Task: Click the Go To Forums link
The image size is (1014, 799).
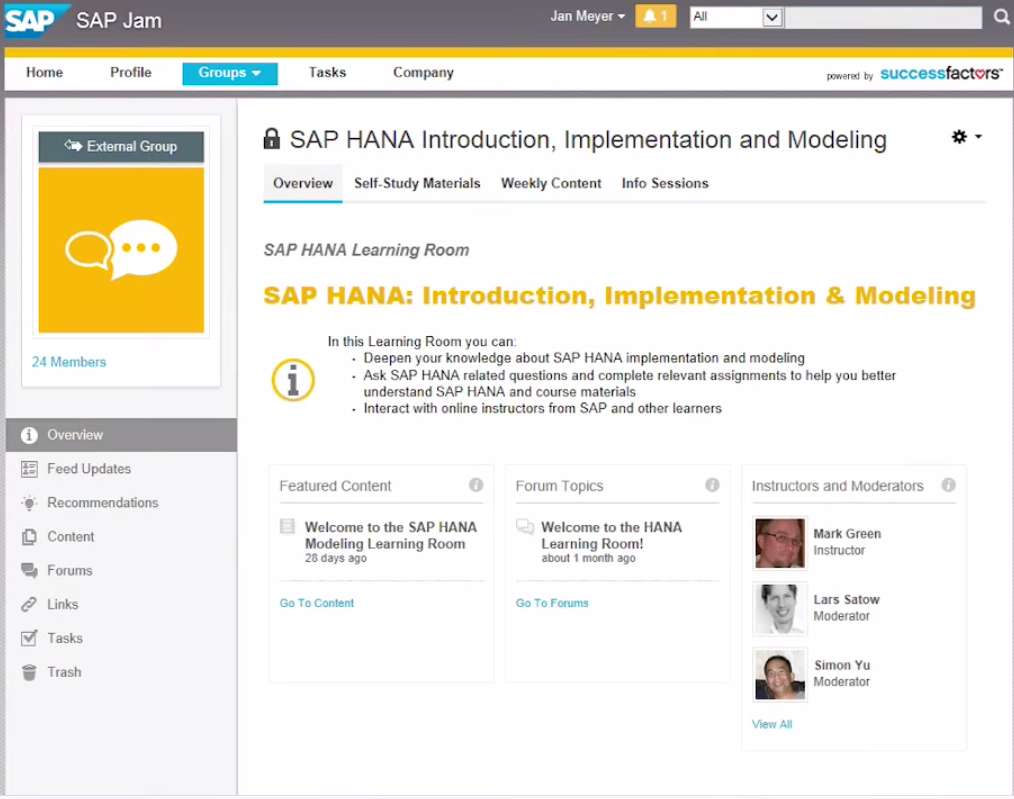Action: (552, 603)
